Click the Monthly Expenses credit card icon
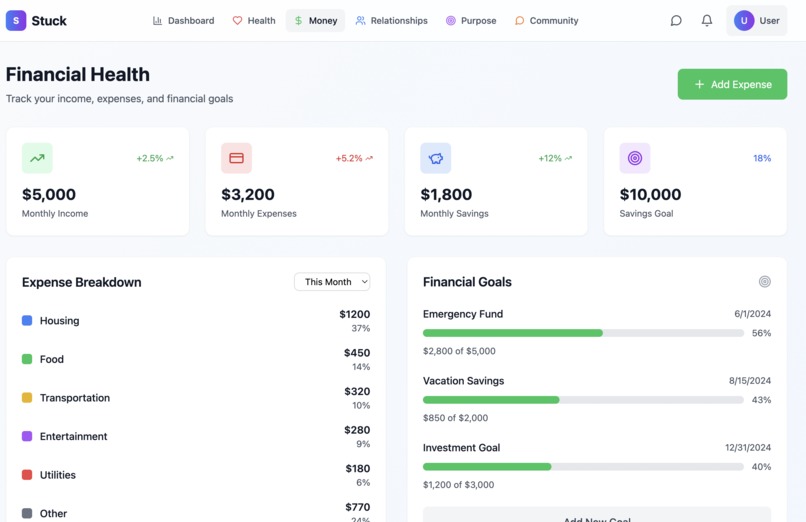Image resolution: width=806 pixels, height=522 pixels. tap(236, 158)
